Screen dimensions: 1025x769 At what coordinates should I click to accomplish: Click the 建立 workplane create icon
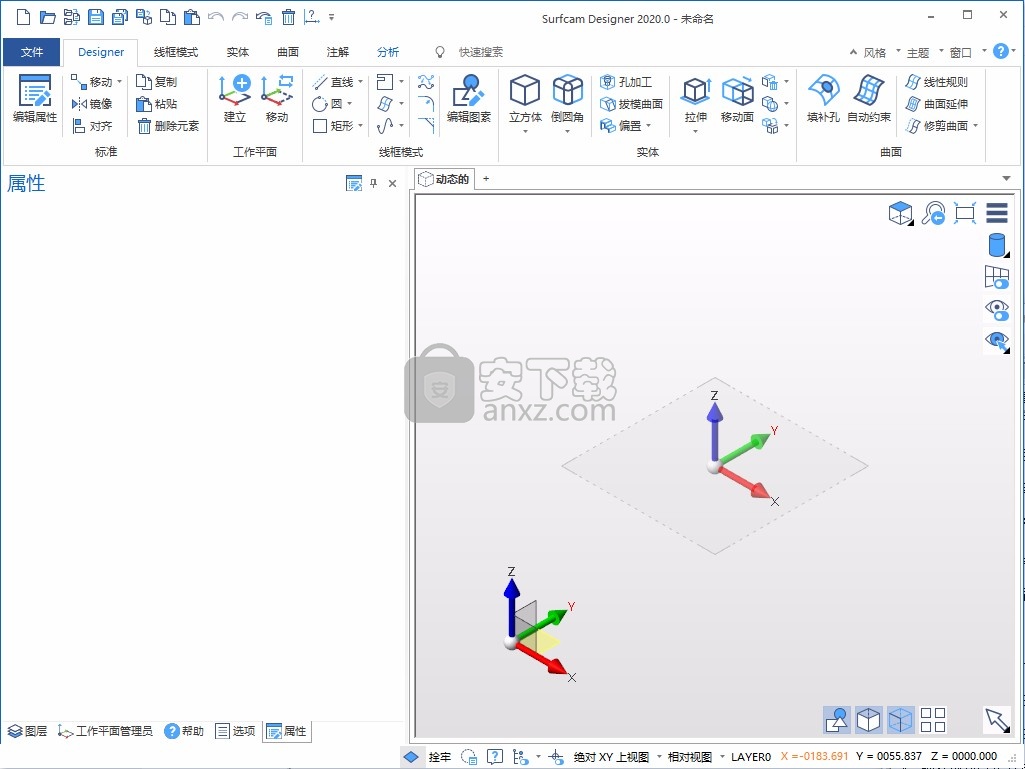[x=235, y=91]
